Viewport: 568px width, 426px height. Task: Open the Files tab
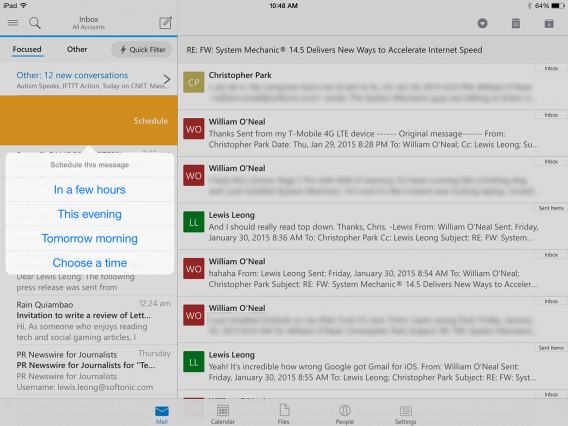point(284,415)
